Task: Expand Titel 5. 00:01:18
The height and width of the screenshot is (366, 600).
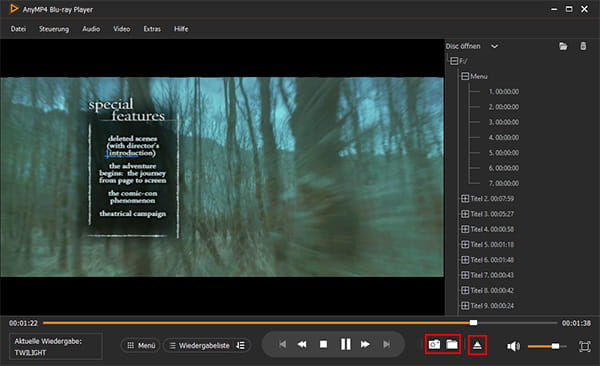Action: click(x=465, y=244)
